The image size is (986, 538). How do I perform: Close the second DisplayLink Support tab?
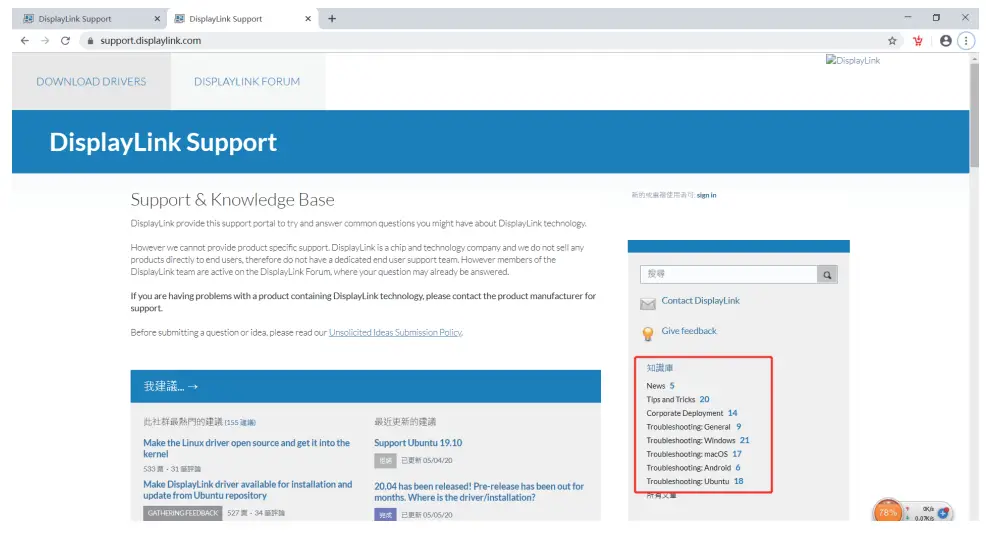point(308,19)
